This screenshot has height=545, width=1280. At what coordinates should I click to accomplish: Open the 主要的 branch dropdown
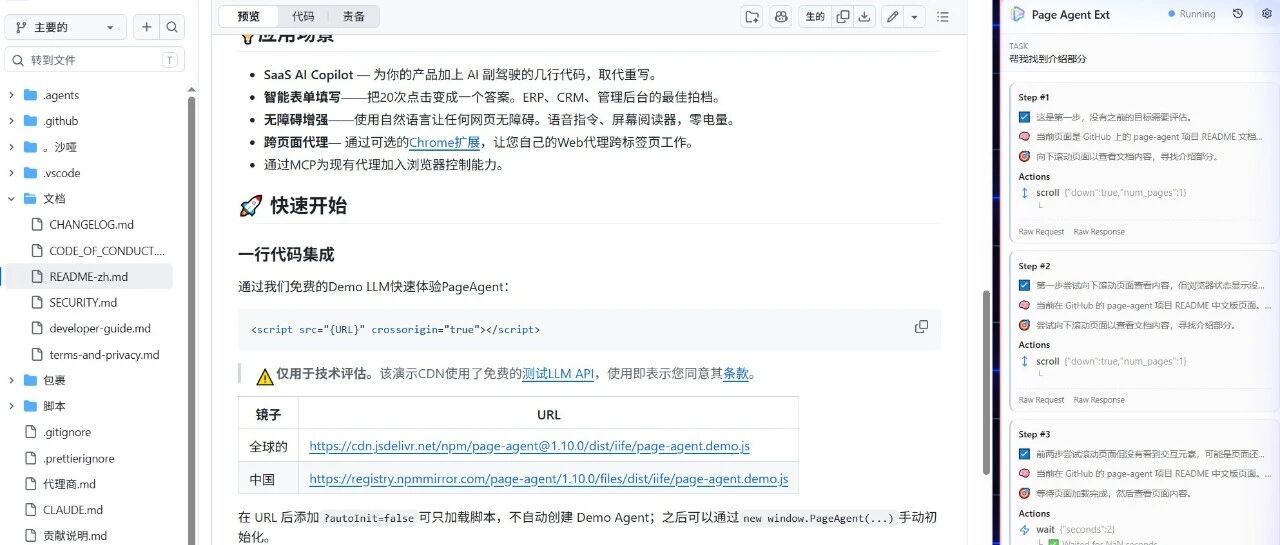(66, 27)
